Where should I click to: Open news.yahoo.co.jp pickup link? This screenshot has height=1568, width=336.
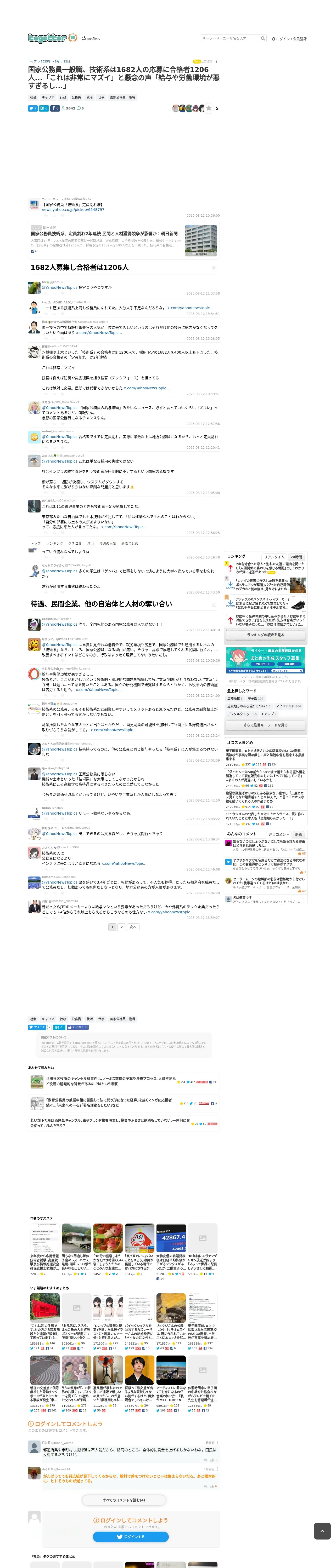[x=73, y=209]
